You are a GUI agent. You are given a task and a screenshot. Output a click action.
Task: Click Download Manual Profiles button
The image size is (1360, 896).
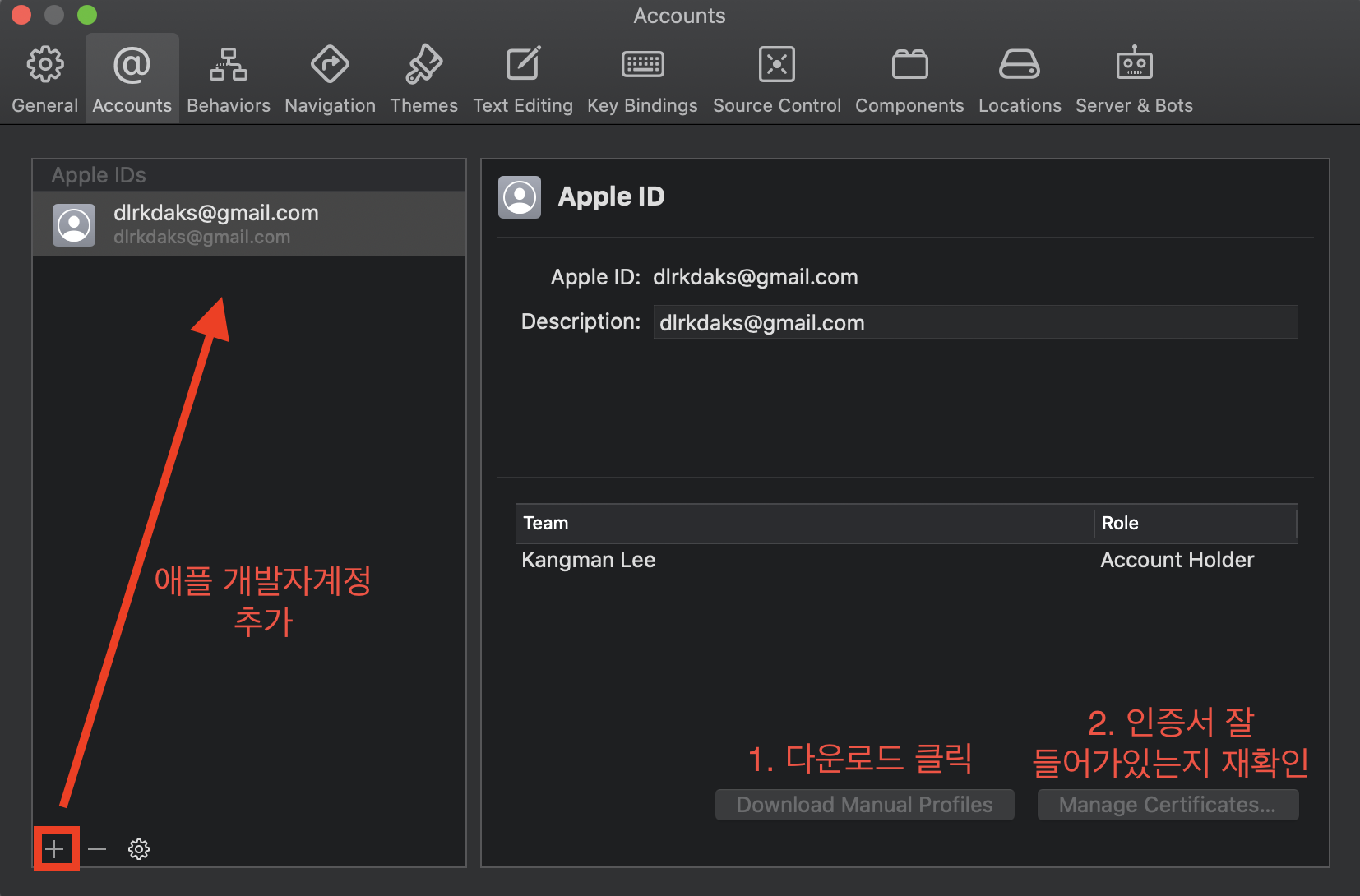click(x=864, y=805)
